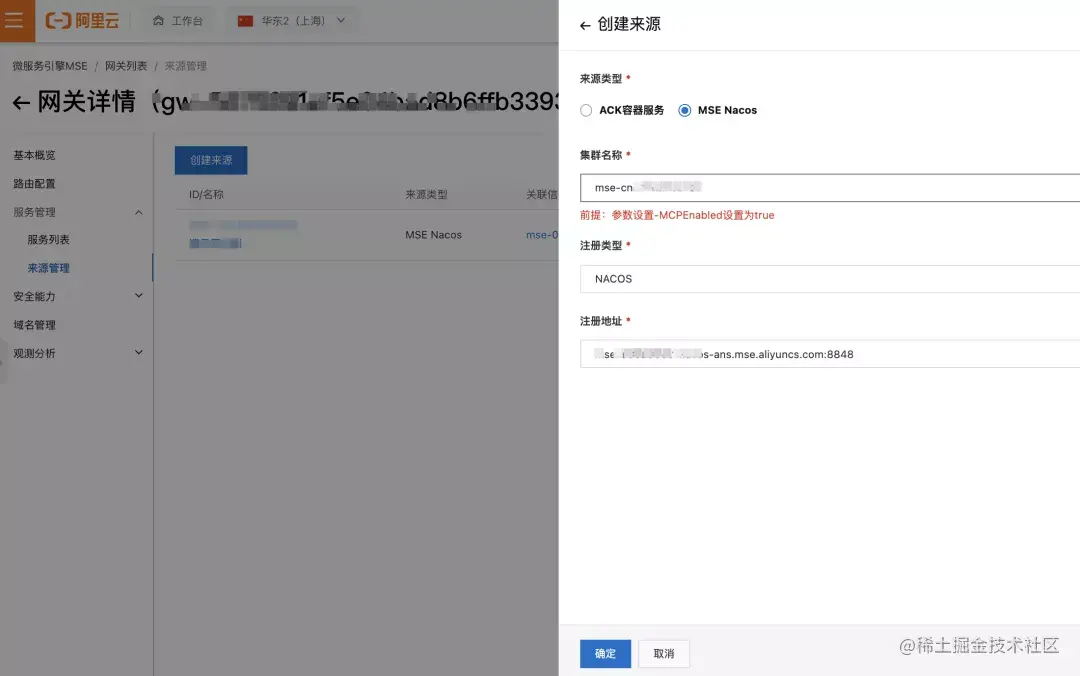Select the ACK容器服务 radio option

pos(586,110)
